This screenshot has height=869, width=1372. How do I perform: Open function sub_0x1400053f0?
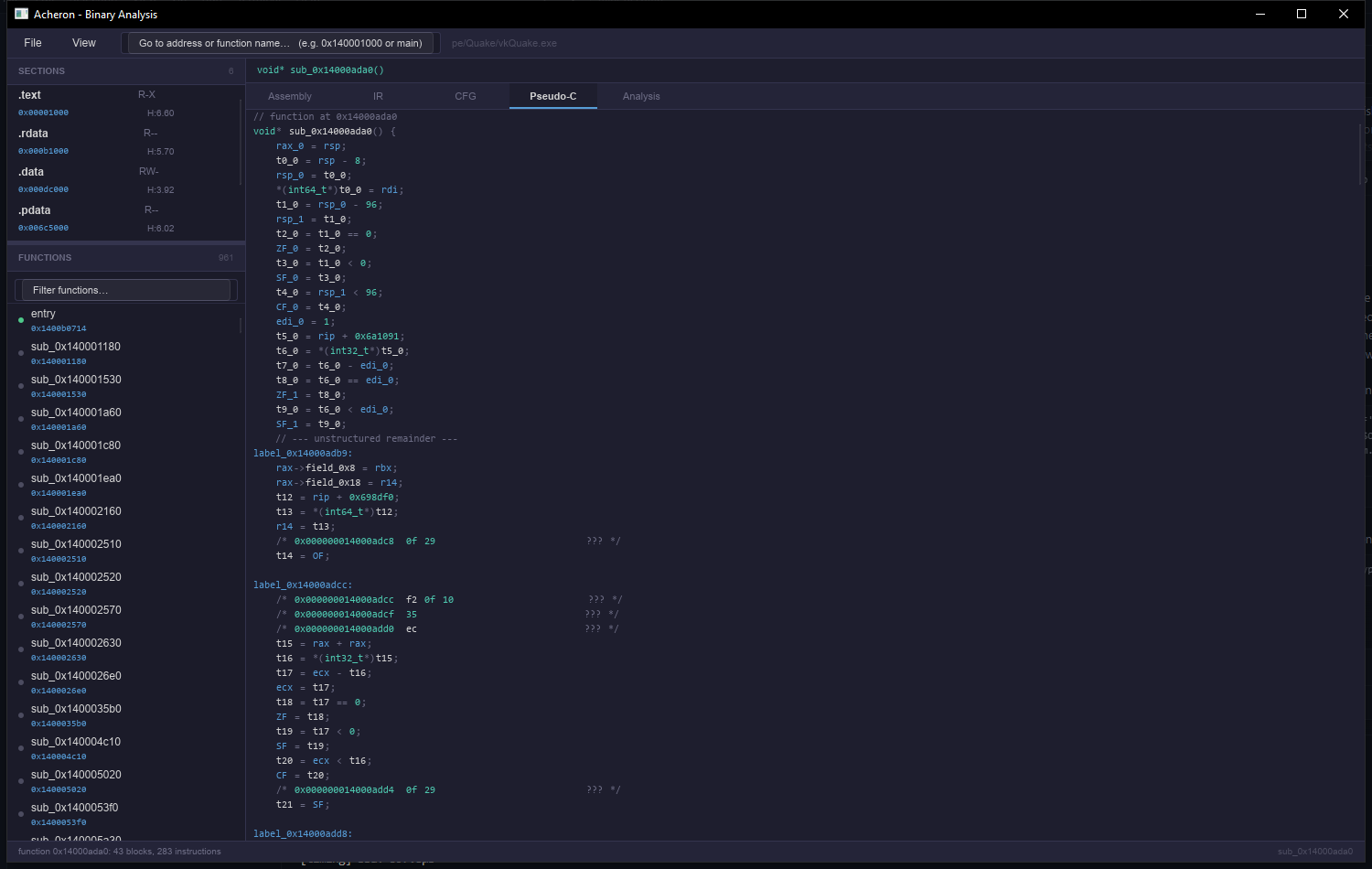[124, 814]
